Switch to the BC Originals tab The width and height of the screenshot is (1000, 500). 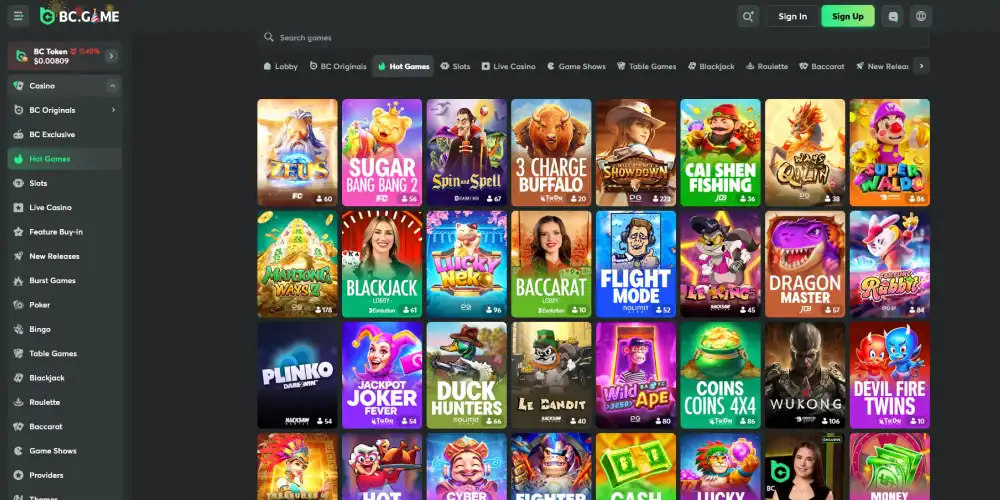(338, 66)
